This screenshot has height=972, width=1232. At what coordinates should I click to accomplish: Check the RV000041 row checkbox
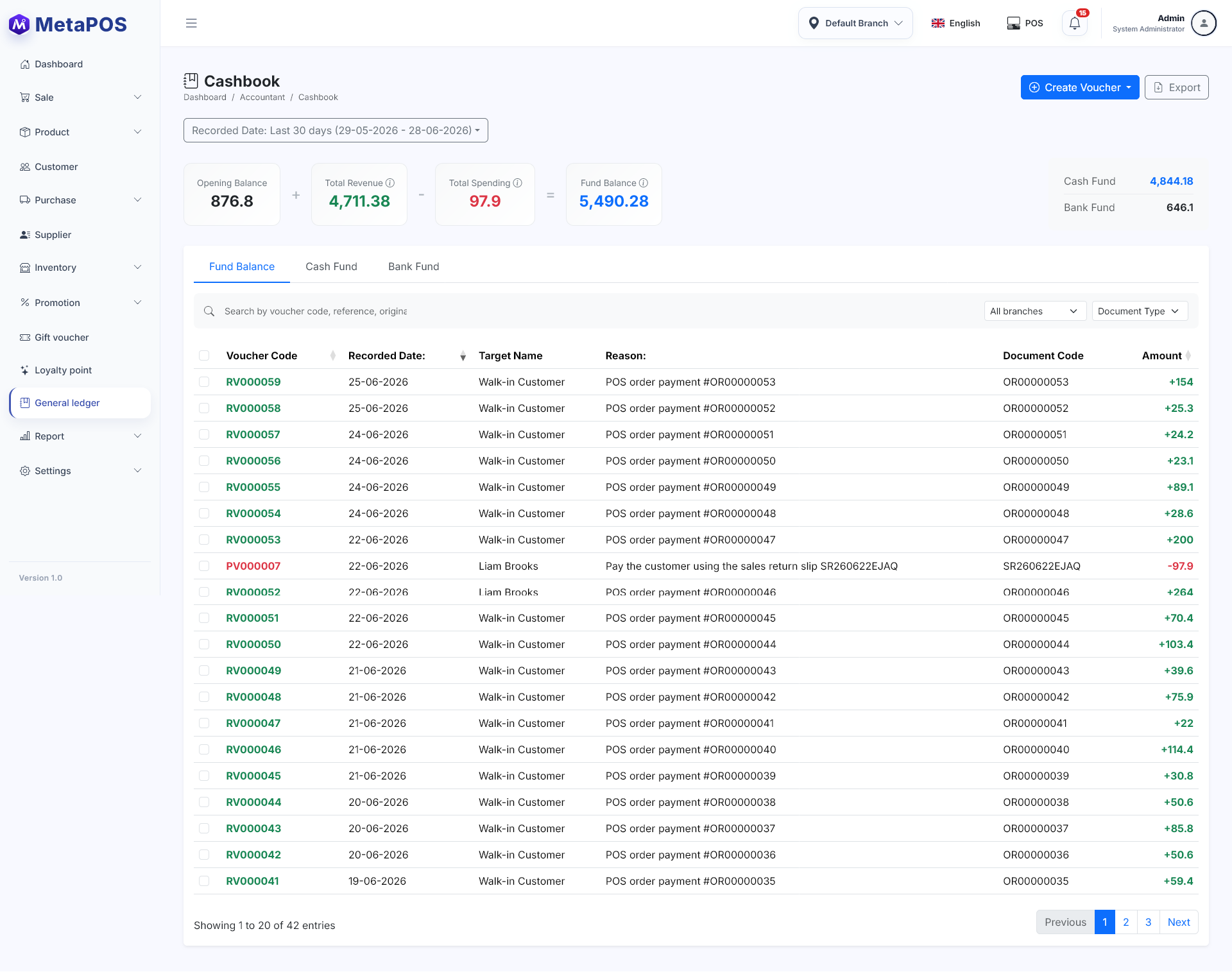pos(204,881)
